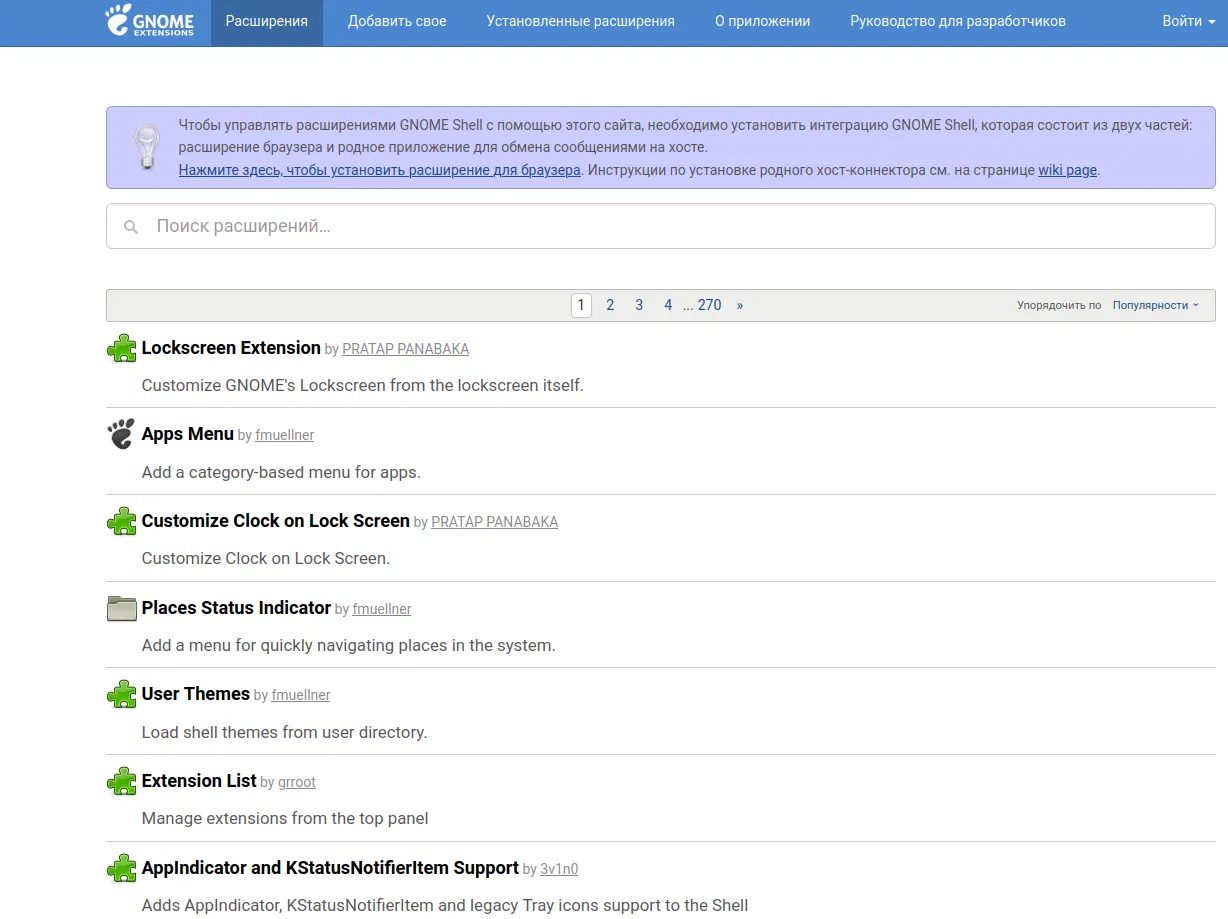1228x919 pixels.
Task: Click author PRATAP PANABAKA on Customize Clock
Action: pyautogui.click(x=494, y=522)
